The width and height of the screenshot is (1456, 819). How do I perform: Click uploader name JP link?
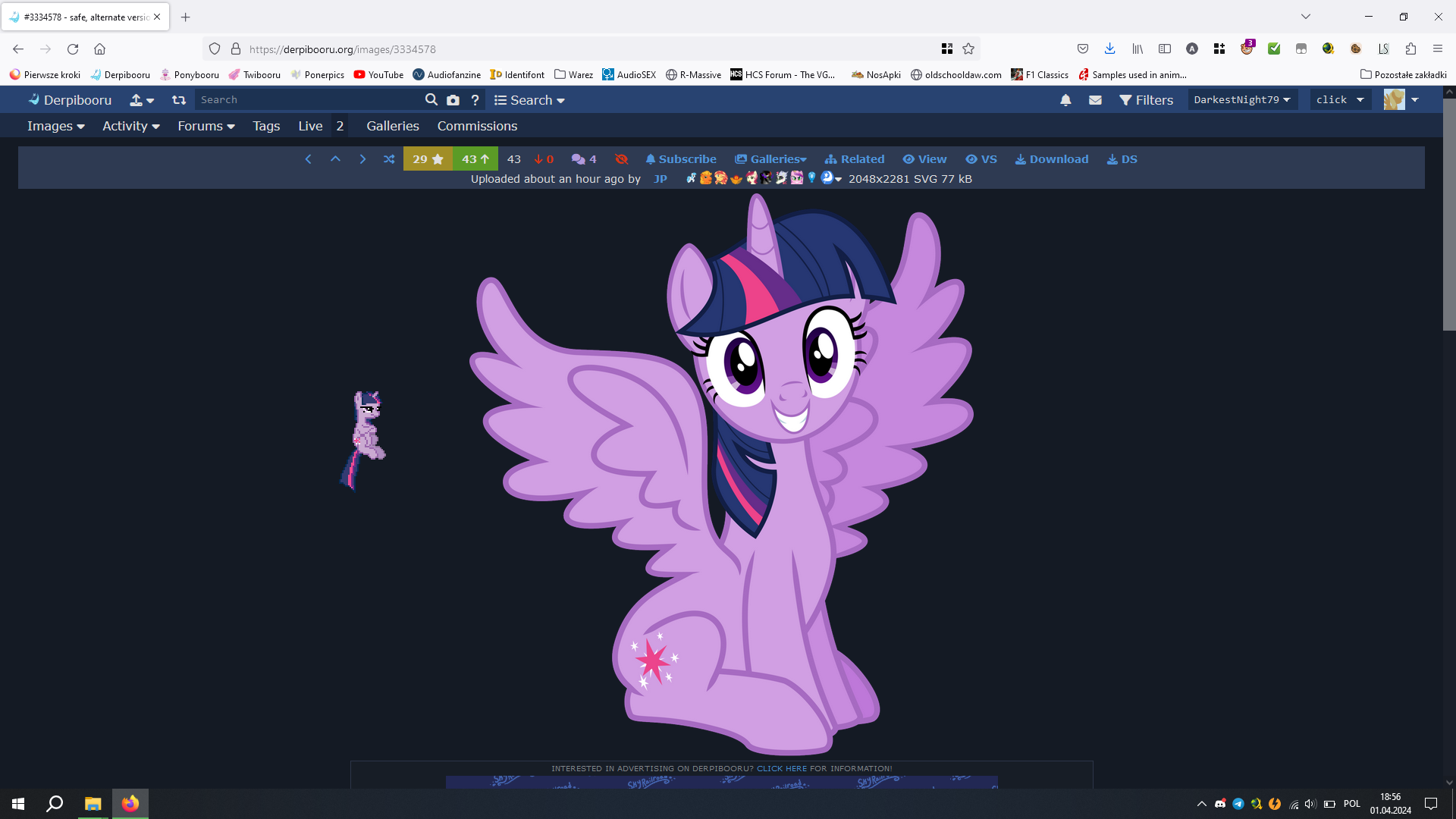coord(660,179)
